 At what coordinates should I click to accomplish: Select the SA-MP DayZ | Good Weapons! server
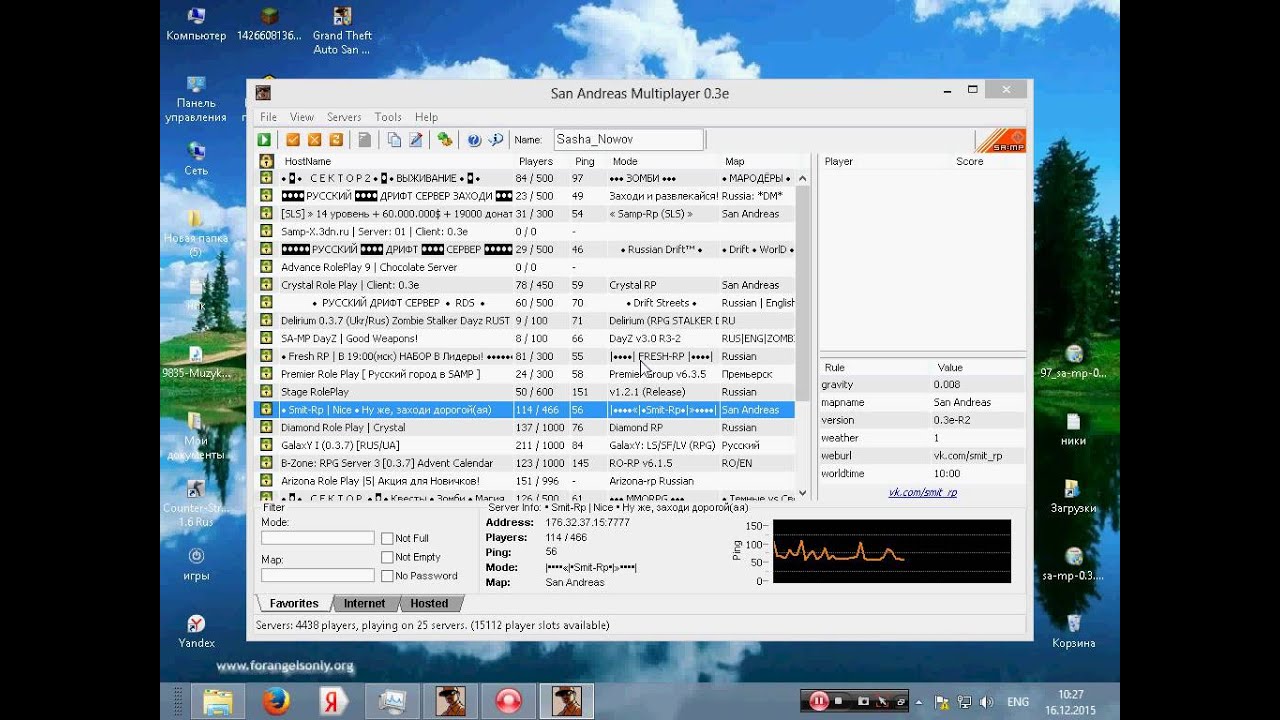click(x=525, y=339)
